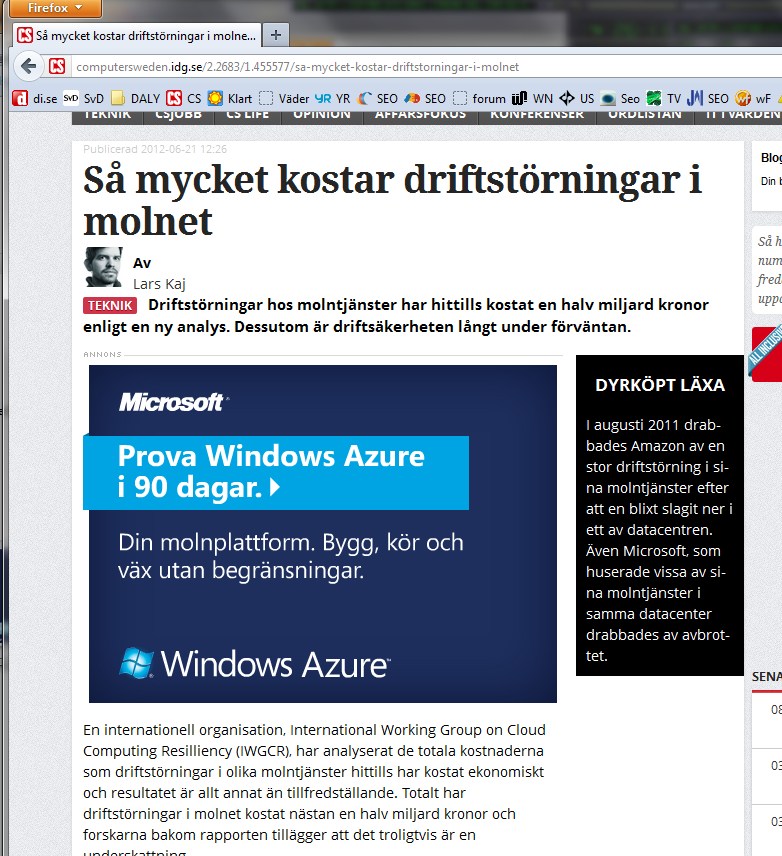The width and height of the screenshot is (782, 856).
Task: Open the US bookmark
Action: (577, 98)
